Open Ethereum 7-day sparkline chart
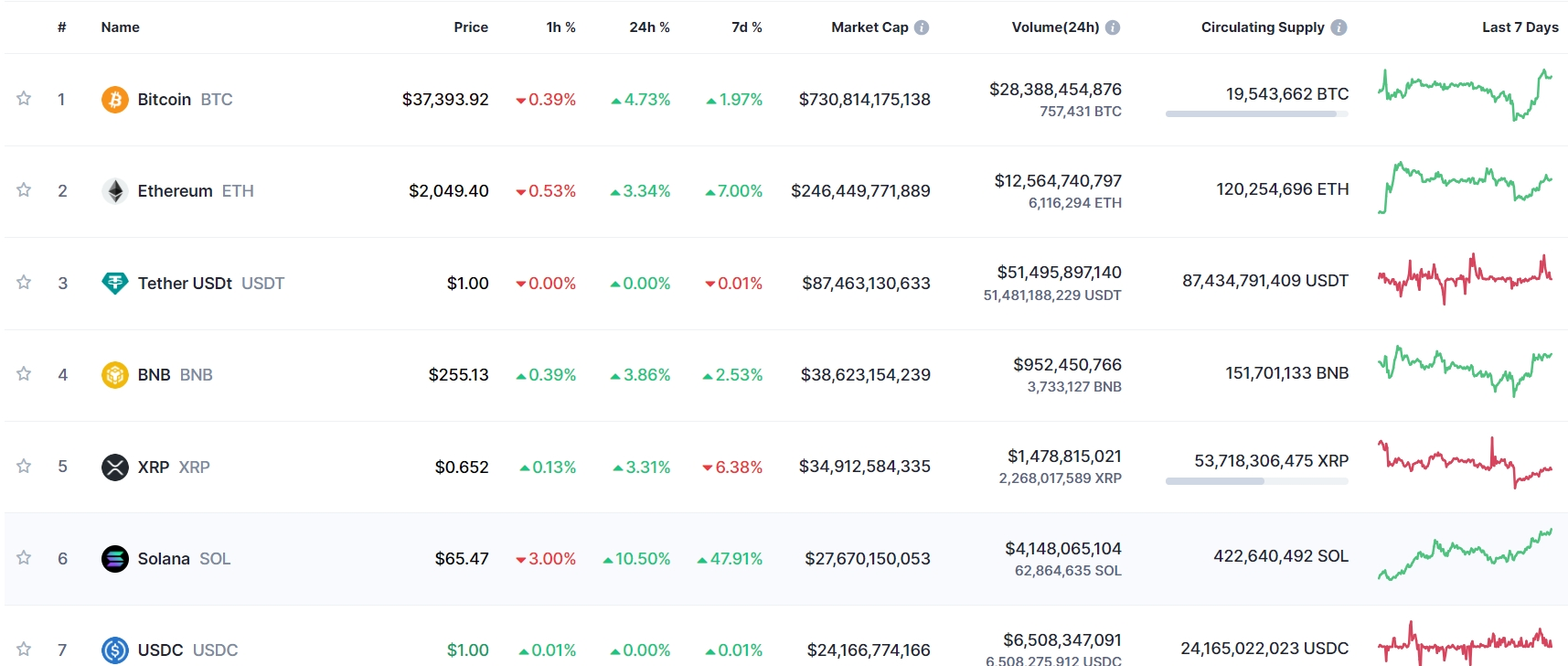1568x666 pixels. point(1466,187)
